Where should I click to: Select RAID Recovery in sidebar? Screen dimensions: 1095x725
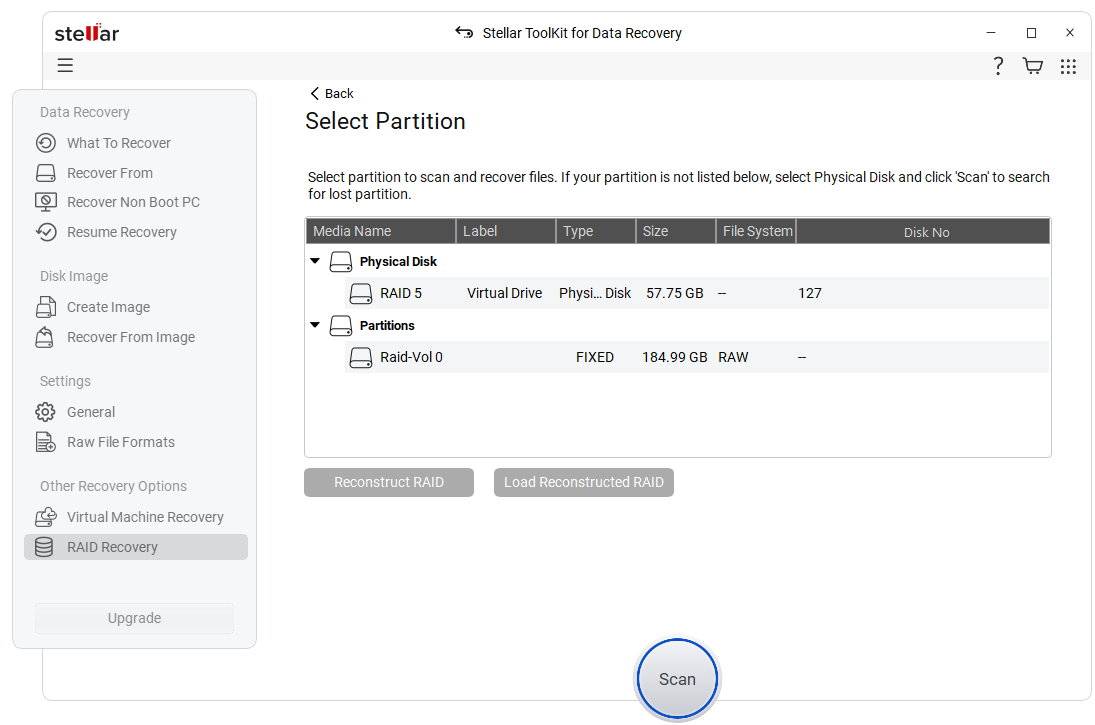tap(136, 547)
